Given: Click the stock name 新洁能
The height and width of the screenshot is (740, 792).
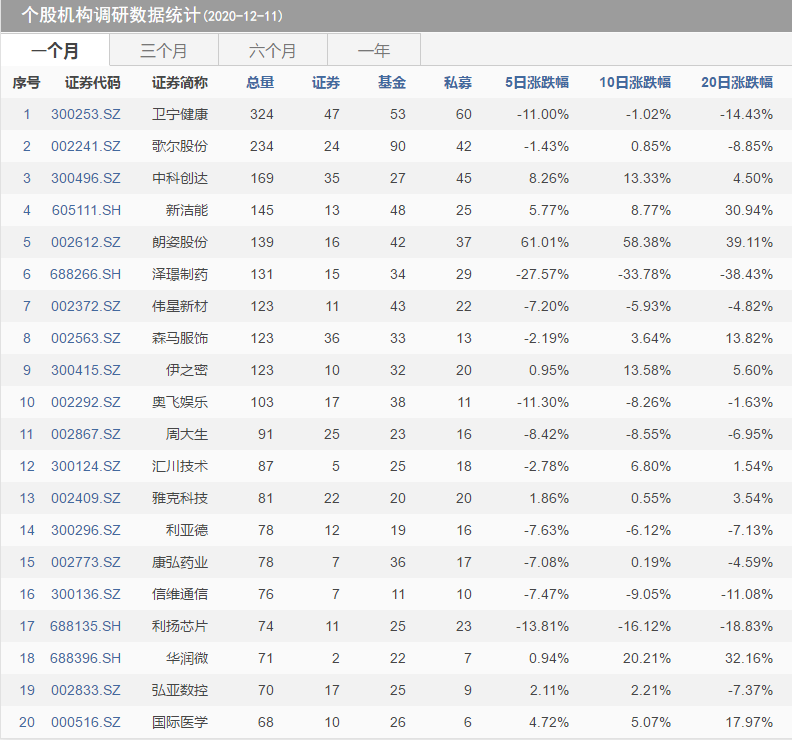Looking at the screenshot, I should 187,210.
